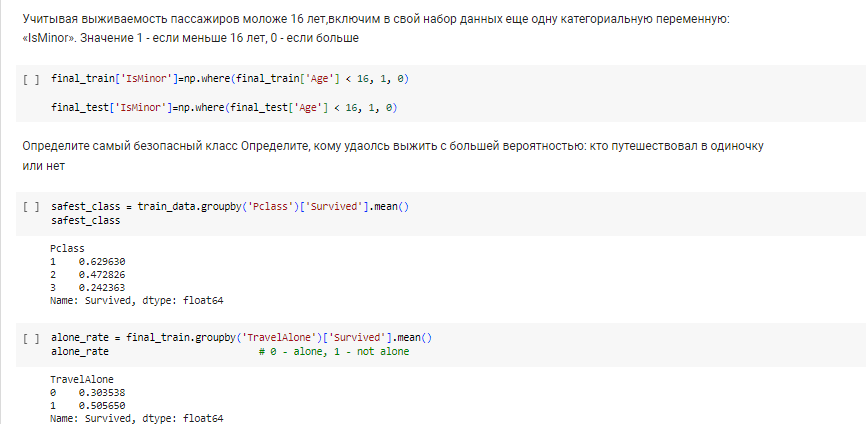
Task: Click the Pclass output header
Action: tap(67, 248)
